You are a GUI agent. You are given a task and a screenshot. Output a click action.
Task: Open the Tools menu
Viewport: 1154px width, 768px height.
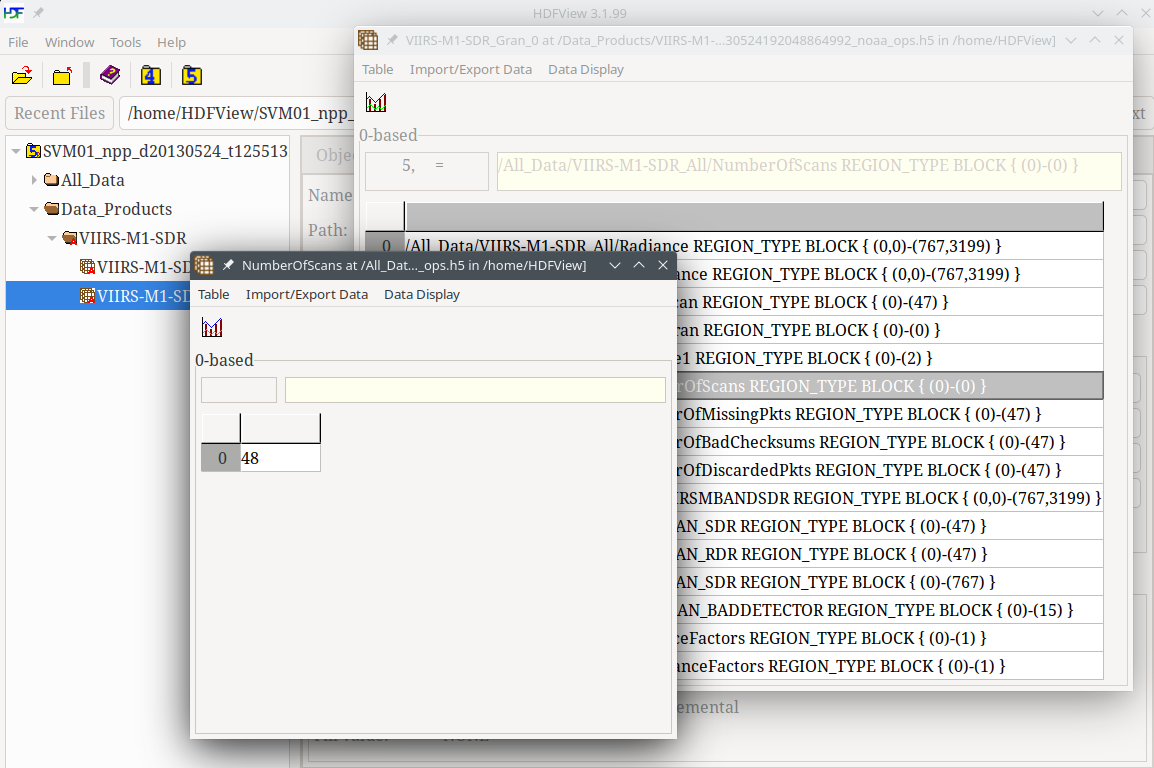coord(125,42)
